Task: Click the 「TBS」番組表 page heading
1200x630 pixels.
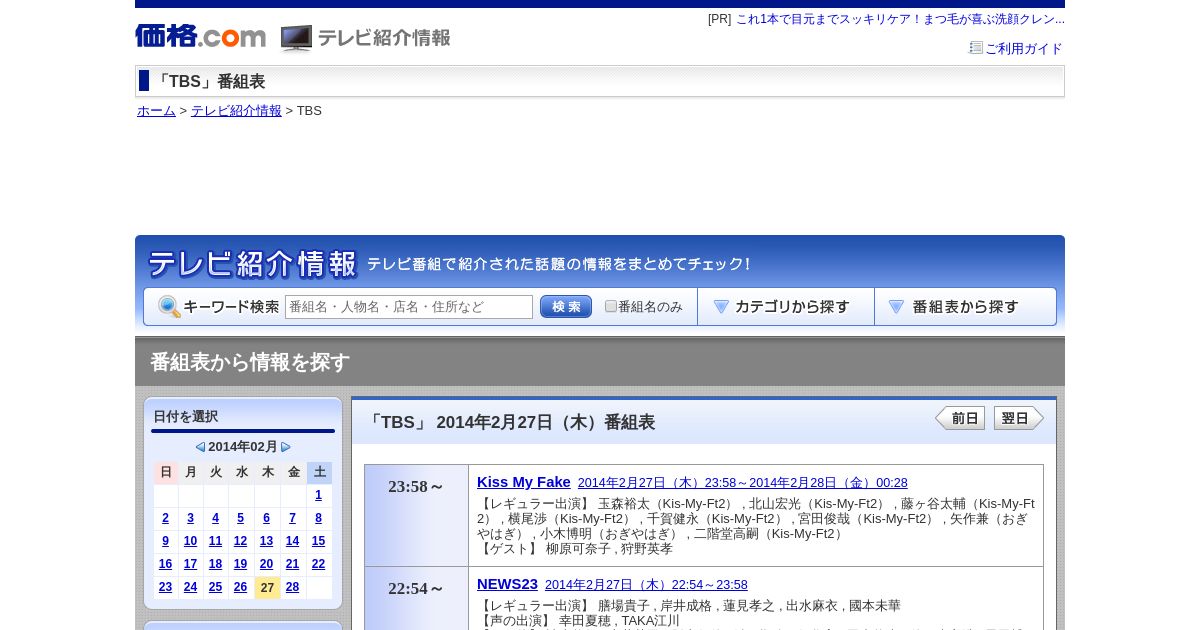Action: (209, 82)
